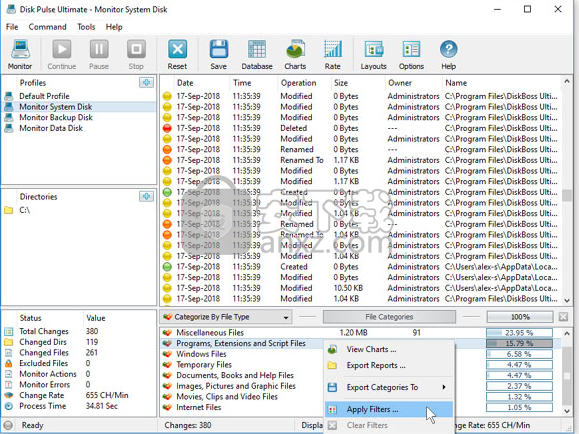Screen dimensions: 579x434
Task: Click the clear filter X icon beside 100%
Action: pos(563,317)
